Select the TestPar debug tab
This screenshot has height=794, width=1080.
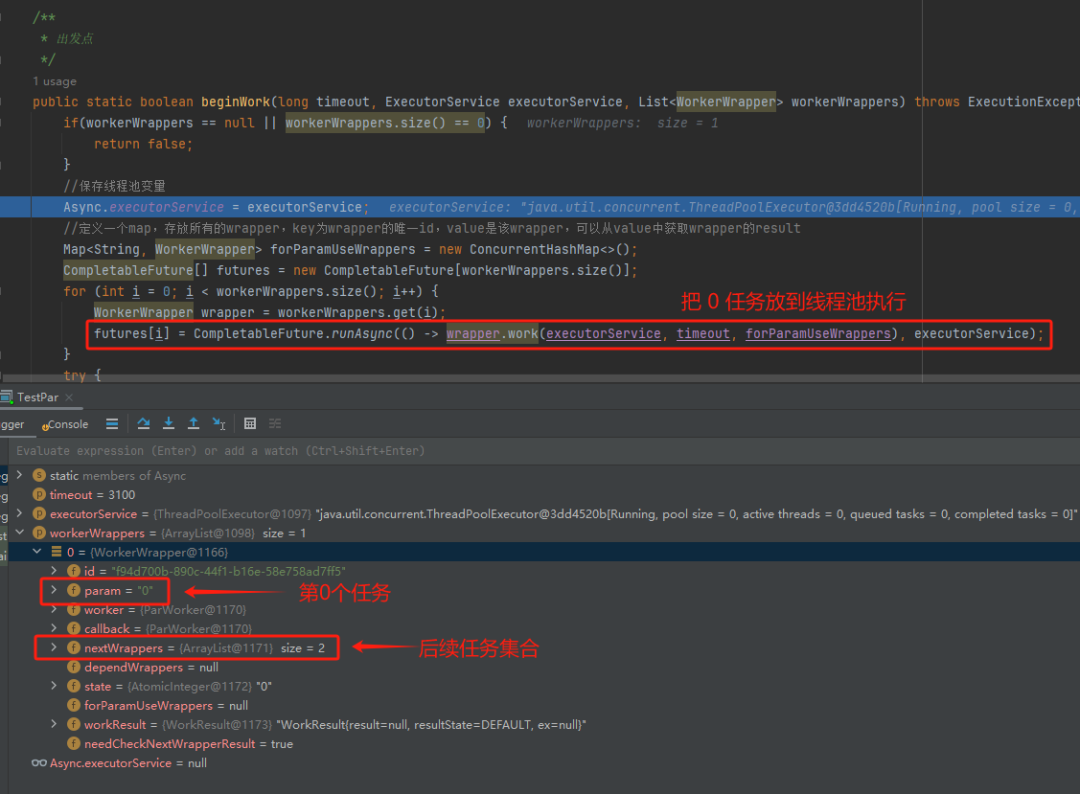[x=37, y=397]
